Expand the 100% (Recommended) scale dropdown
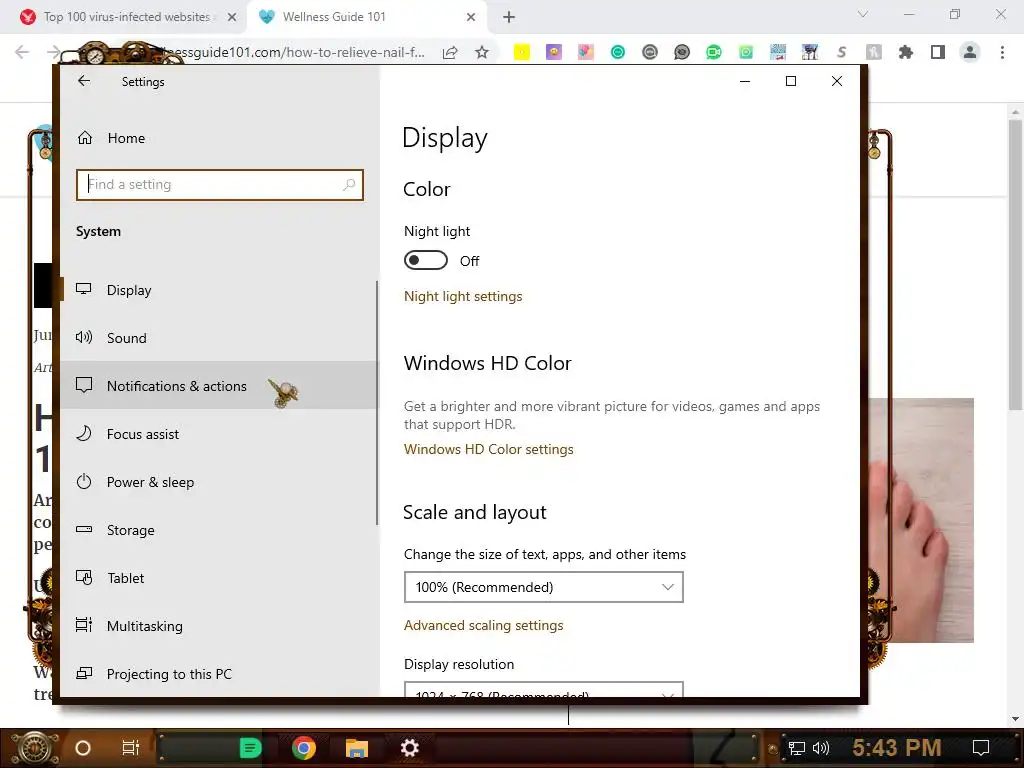The width and height of the screenshot is (1024, 768). pyautogui.click(x=543, y=587)
